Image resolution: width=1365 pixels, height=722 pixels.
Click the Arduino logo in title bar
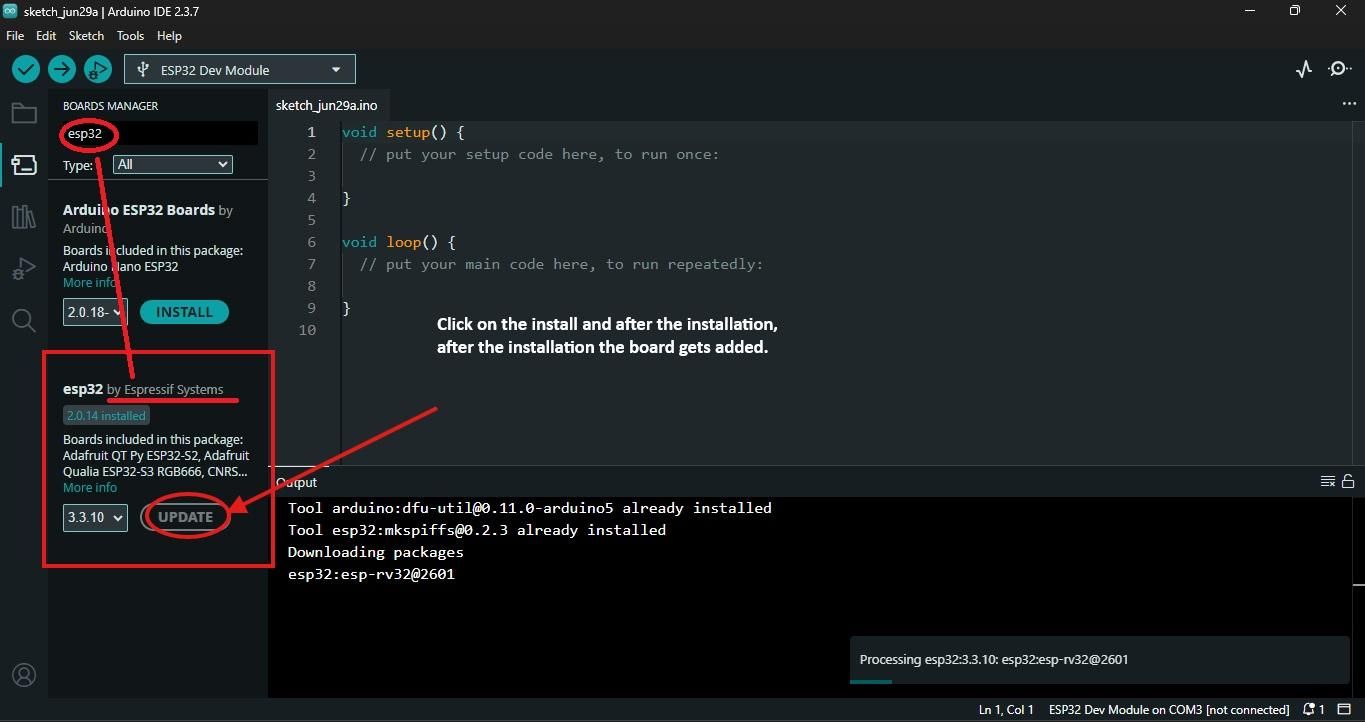coord(10,10)
